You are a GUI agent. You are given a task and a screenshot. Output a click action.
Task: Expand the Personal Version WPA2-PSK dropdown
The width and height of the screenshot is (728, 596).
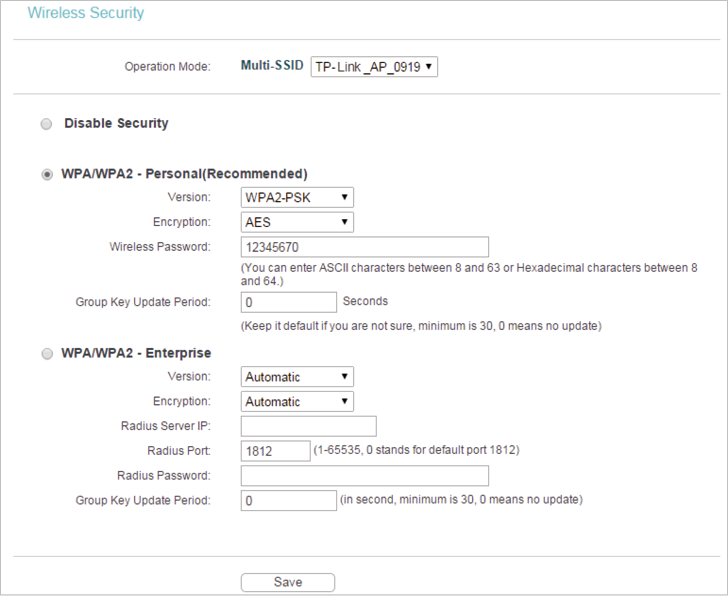[x=297, y=197]
